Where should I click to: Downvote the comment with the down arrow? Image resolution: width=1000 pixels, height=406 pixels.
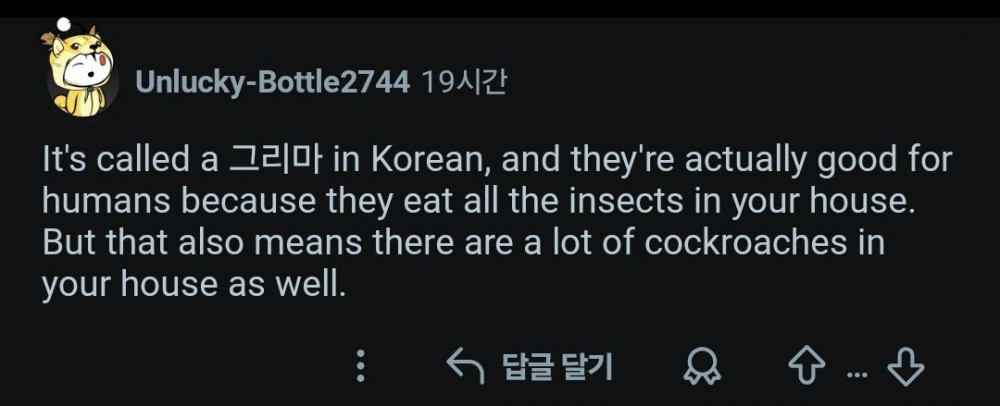coord(906,367)
